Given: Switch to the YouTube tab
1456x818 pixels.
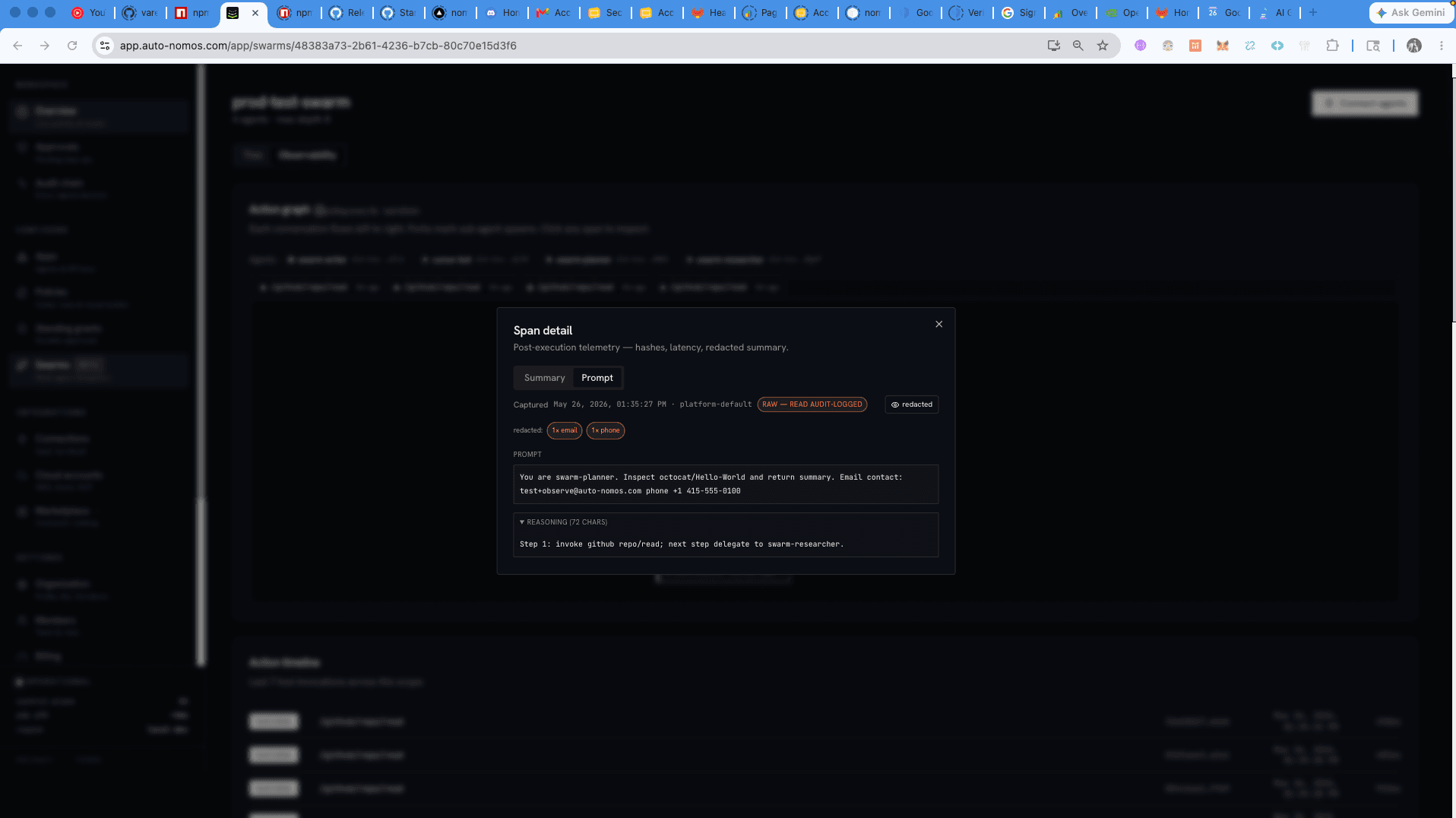Looking at the screenshot, I should tap(88, 13).
